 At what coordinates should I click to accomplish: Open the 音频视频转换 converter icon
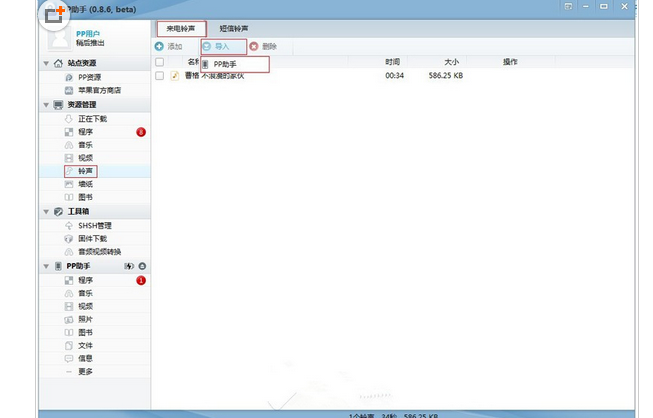tap(69, 252)
